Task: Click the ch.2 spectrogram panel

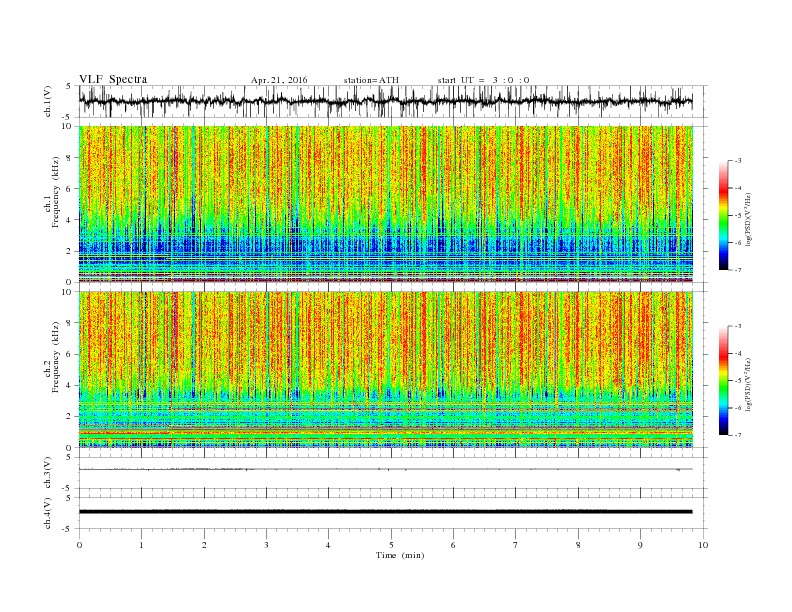Action: point(386,370)
